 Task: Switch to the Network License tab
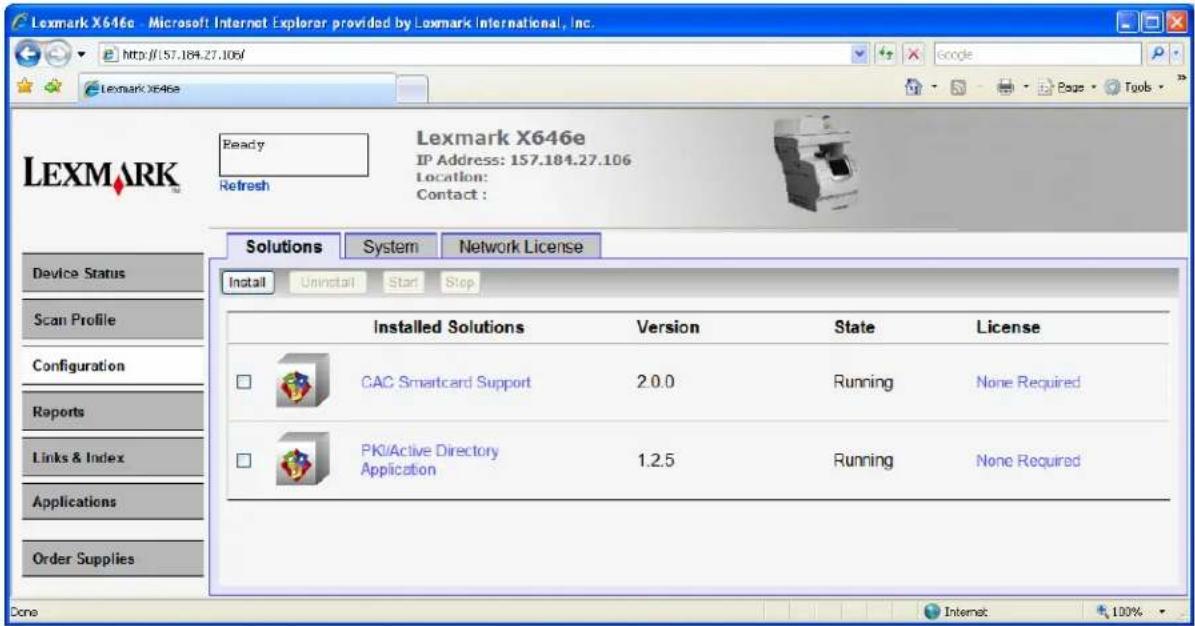coord(521,246)
